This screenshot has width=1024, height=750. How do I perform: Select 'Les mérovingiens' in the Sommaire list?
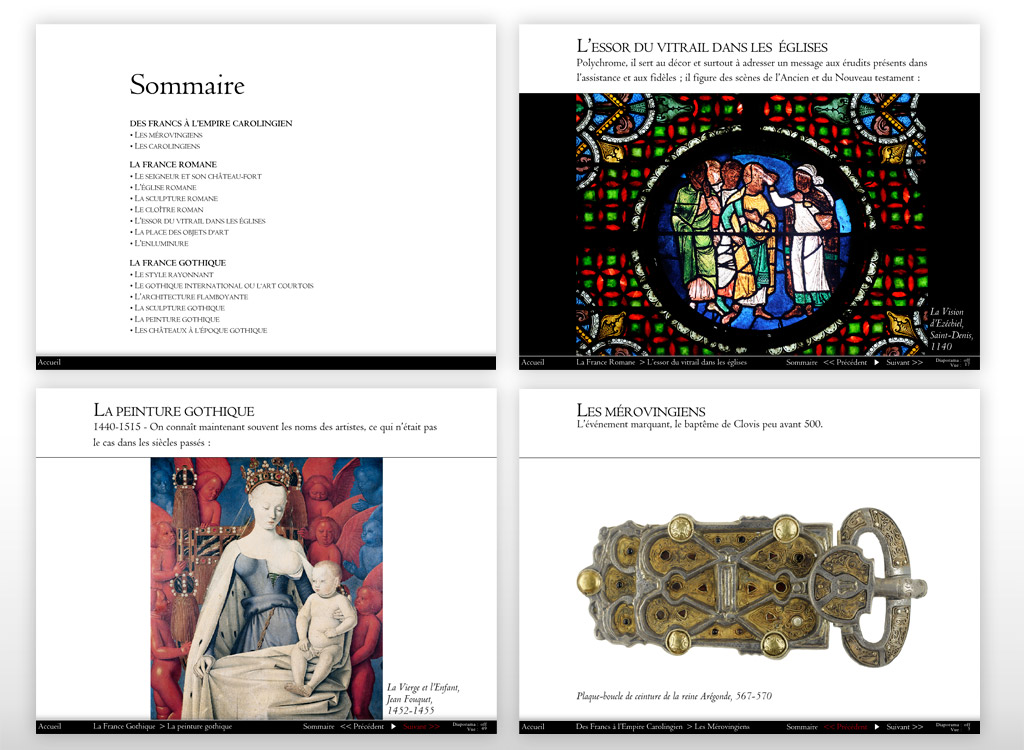(168, 135)
